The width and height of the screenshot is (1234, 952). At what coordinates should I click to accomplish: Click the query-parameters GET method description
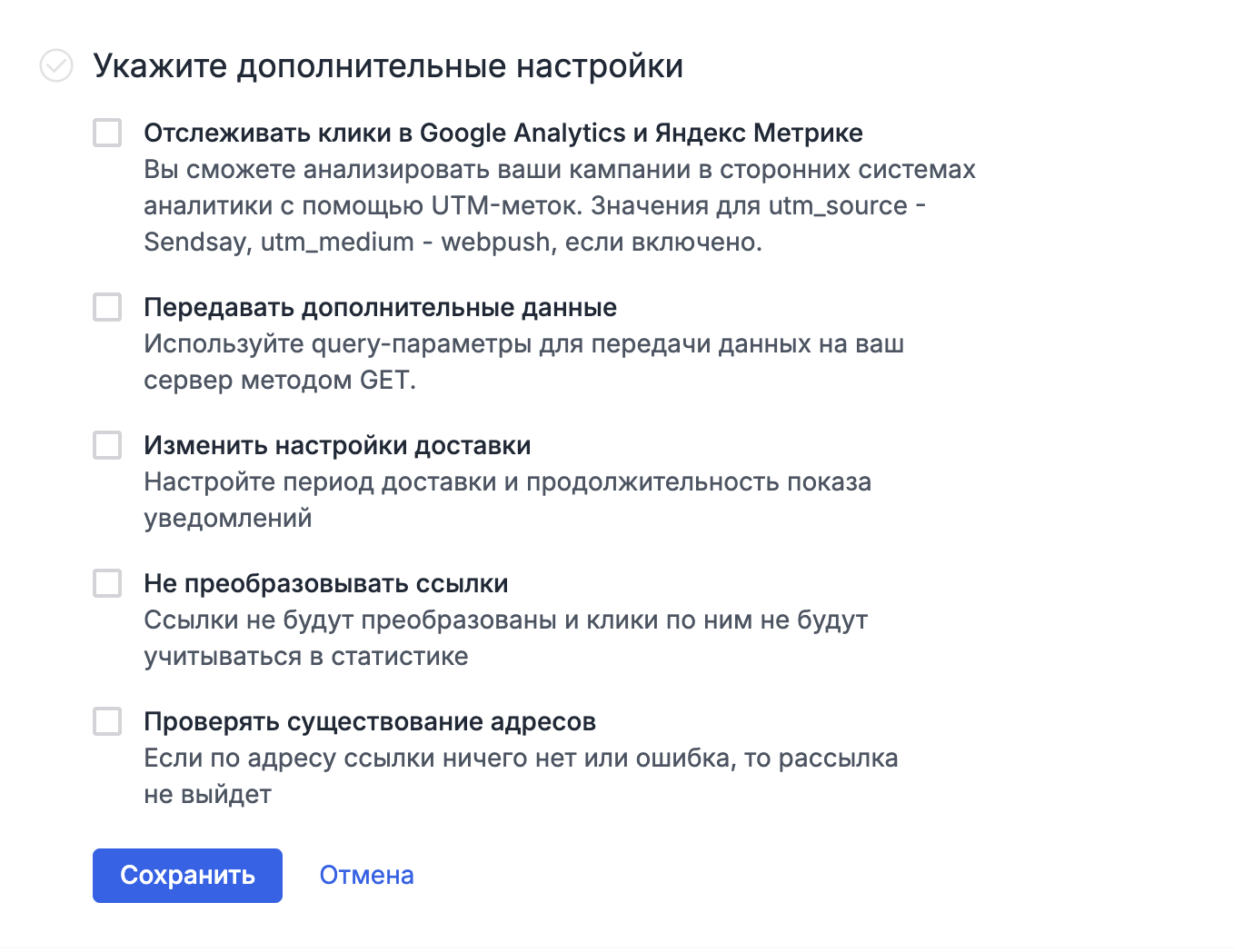(523, 362)
